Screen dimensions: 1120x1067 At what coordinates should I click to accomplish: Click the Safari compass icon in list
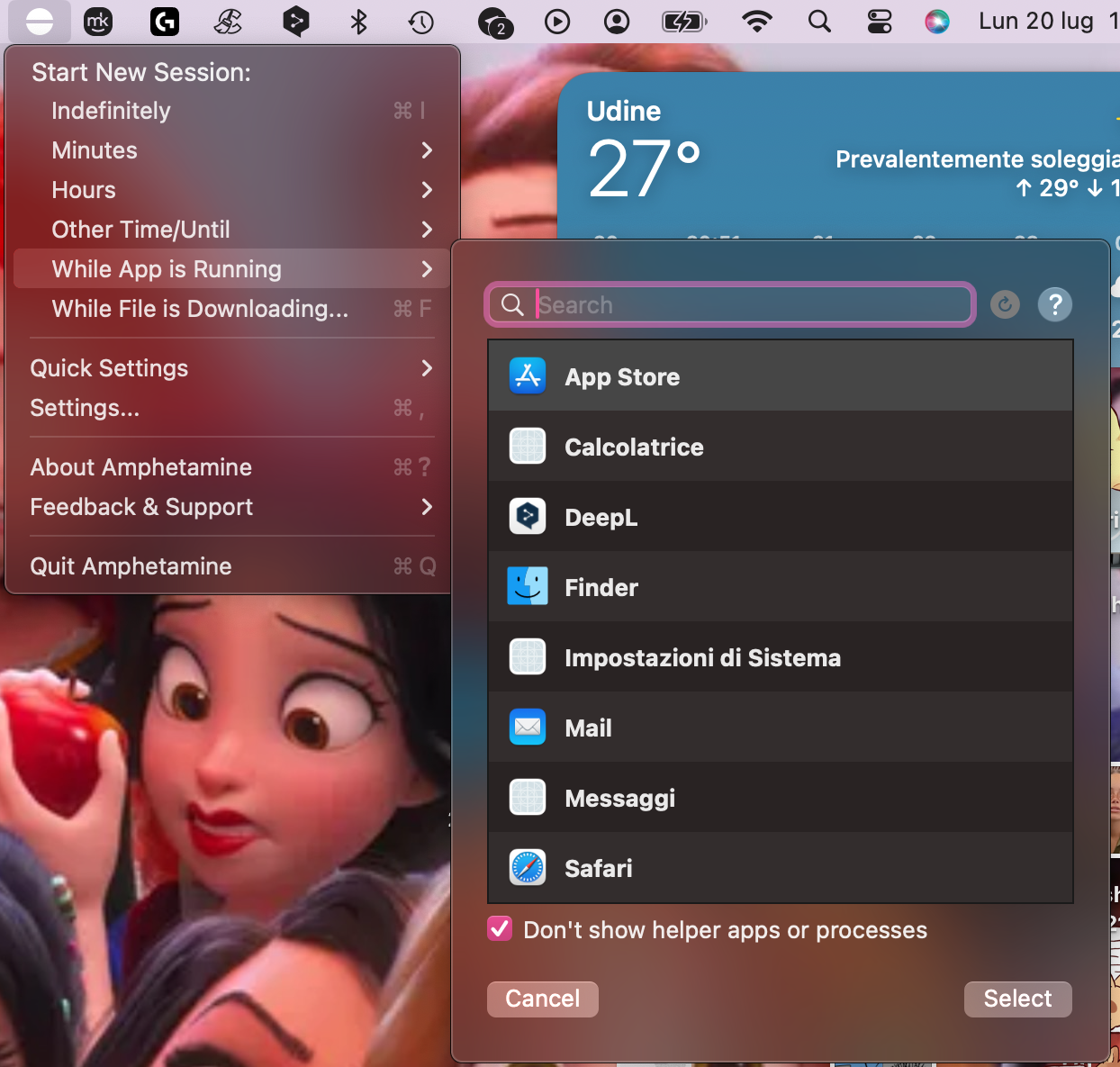528,868
